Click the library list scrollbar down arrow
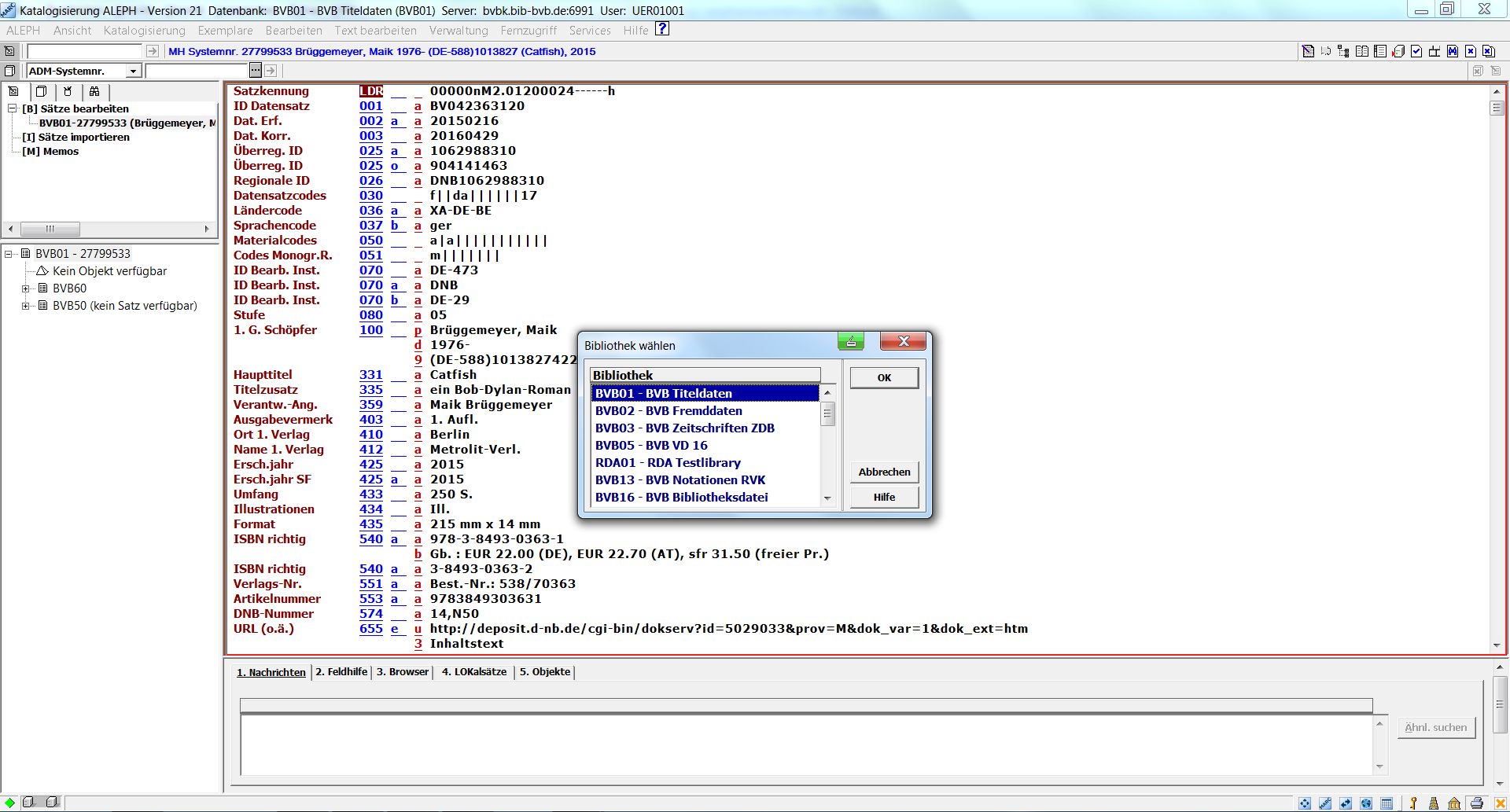The image size is (1510, 812). click(827, 498)
